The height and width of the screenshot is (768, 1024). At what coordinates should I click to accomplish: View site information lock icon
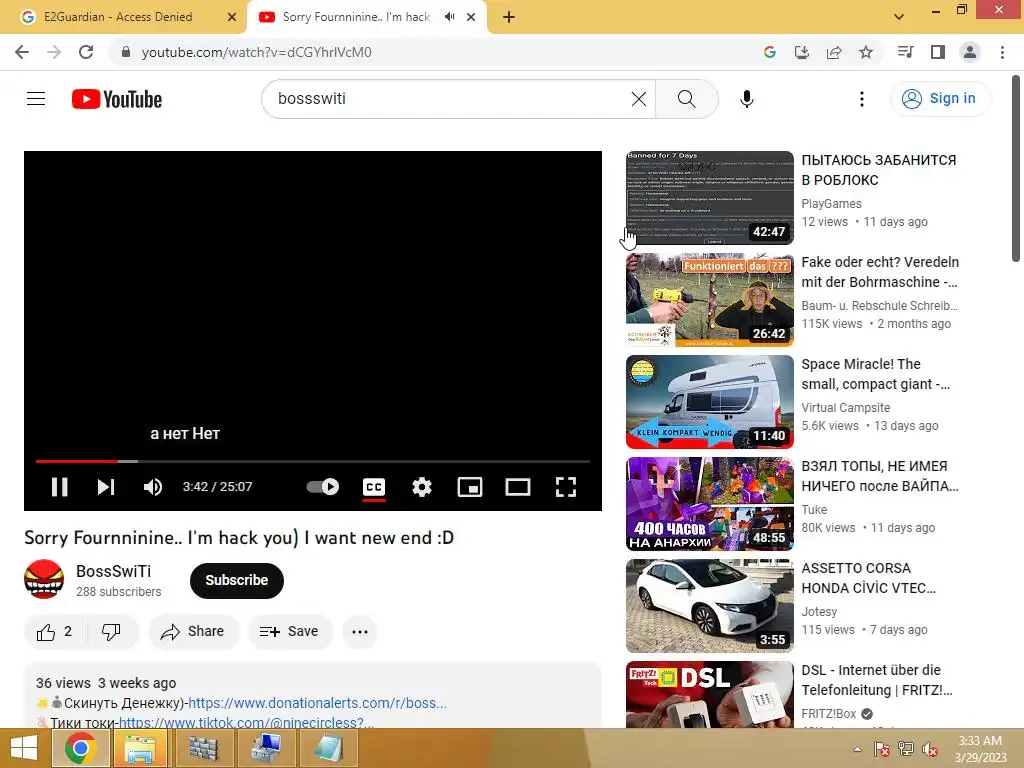coord(126,52)
